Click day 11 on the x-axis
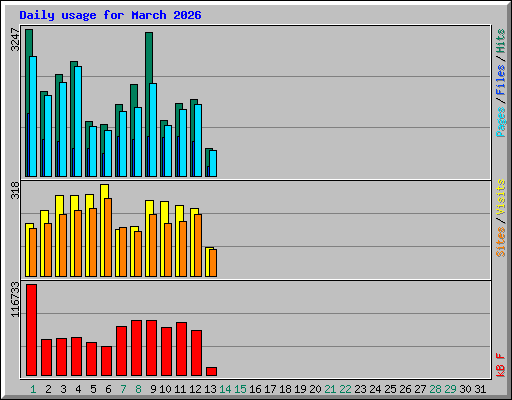The height and width of the screenshot is (400, 512). pos(180,389)
